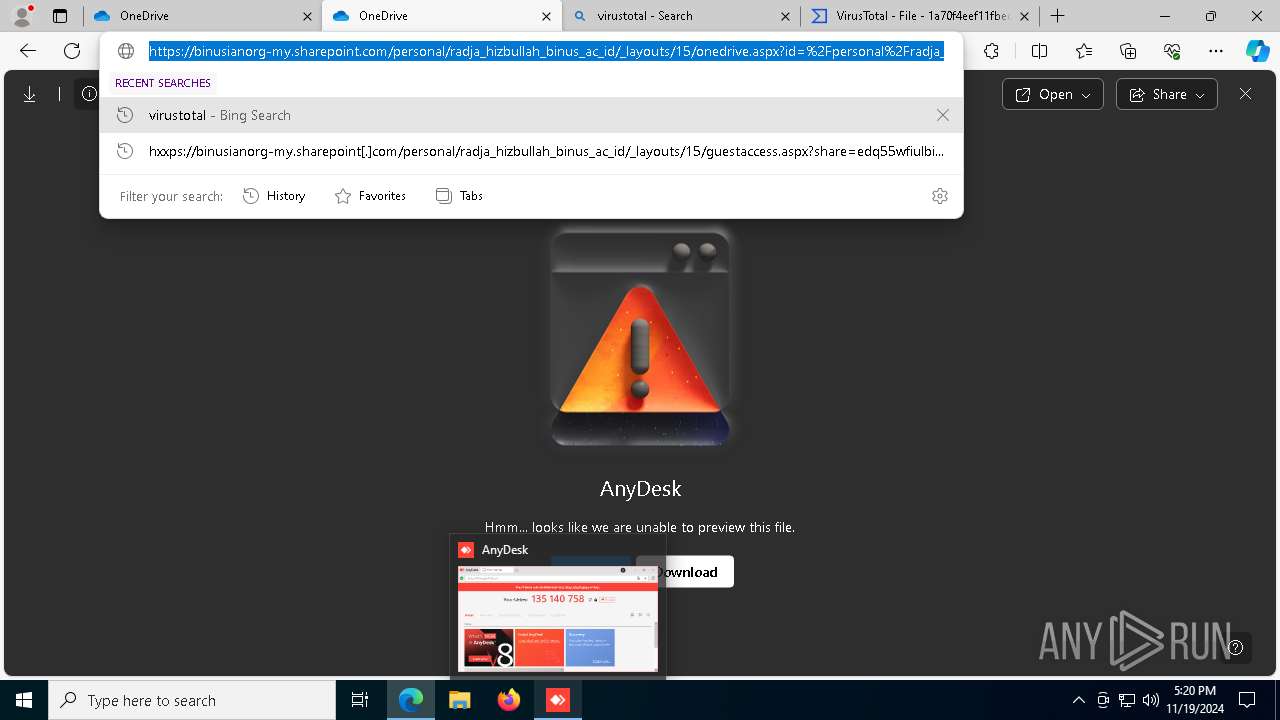Open the notification center icon
Viewport: 1280px width, 720px height.
[1247, 700]
